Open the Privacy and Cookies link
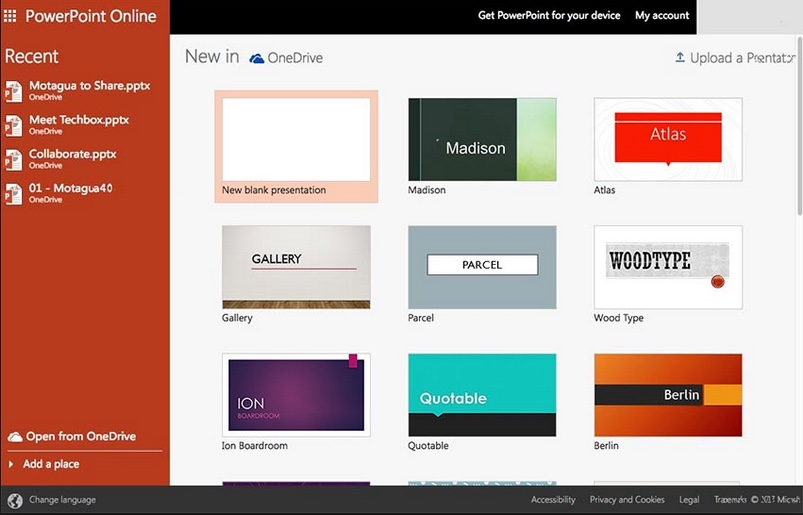Viewport: 803px width, 515px height. tap(627, 500)
